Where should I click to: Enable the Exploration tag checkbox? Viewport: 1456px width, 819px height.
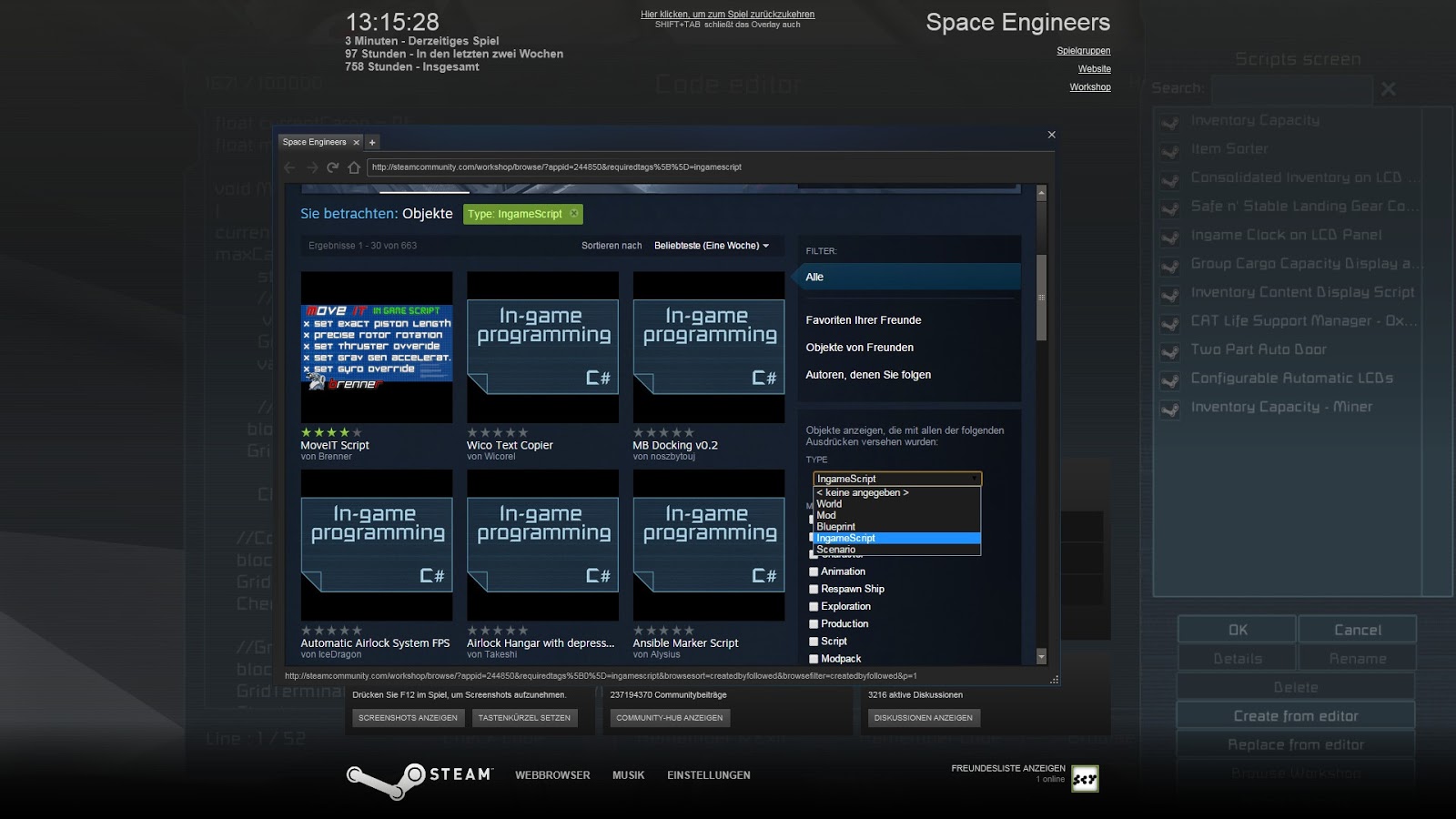pos(814,606)
